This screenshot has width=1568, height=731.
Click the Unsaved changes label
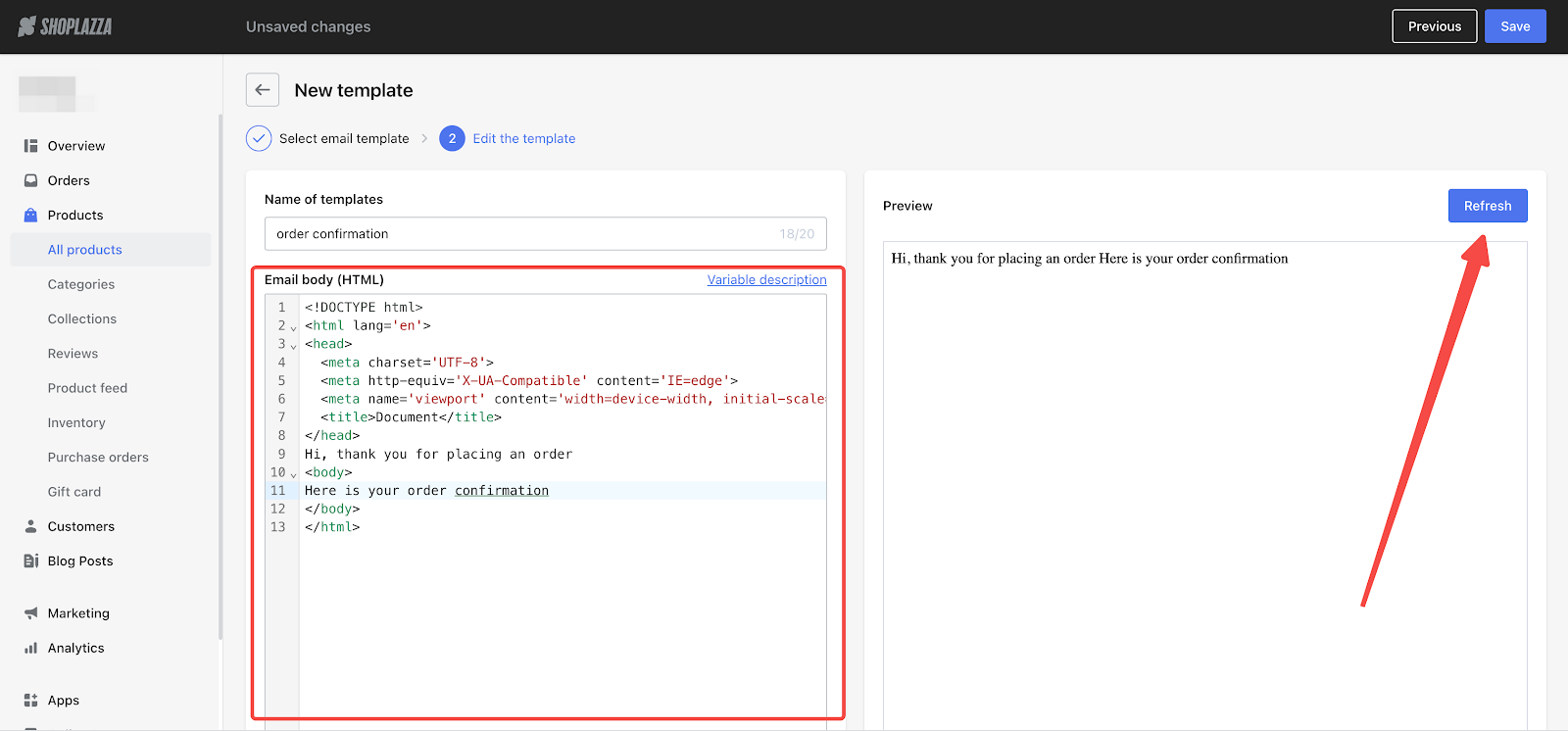click(308, 26)
